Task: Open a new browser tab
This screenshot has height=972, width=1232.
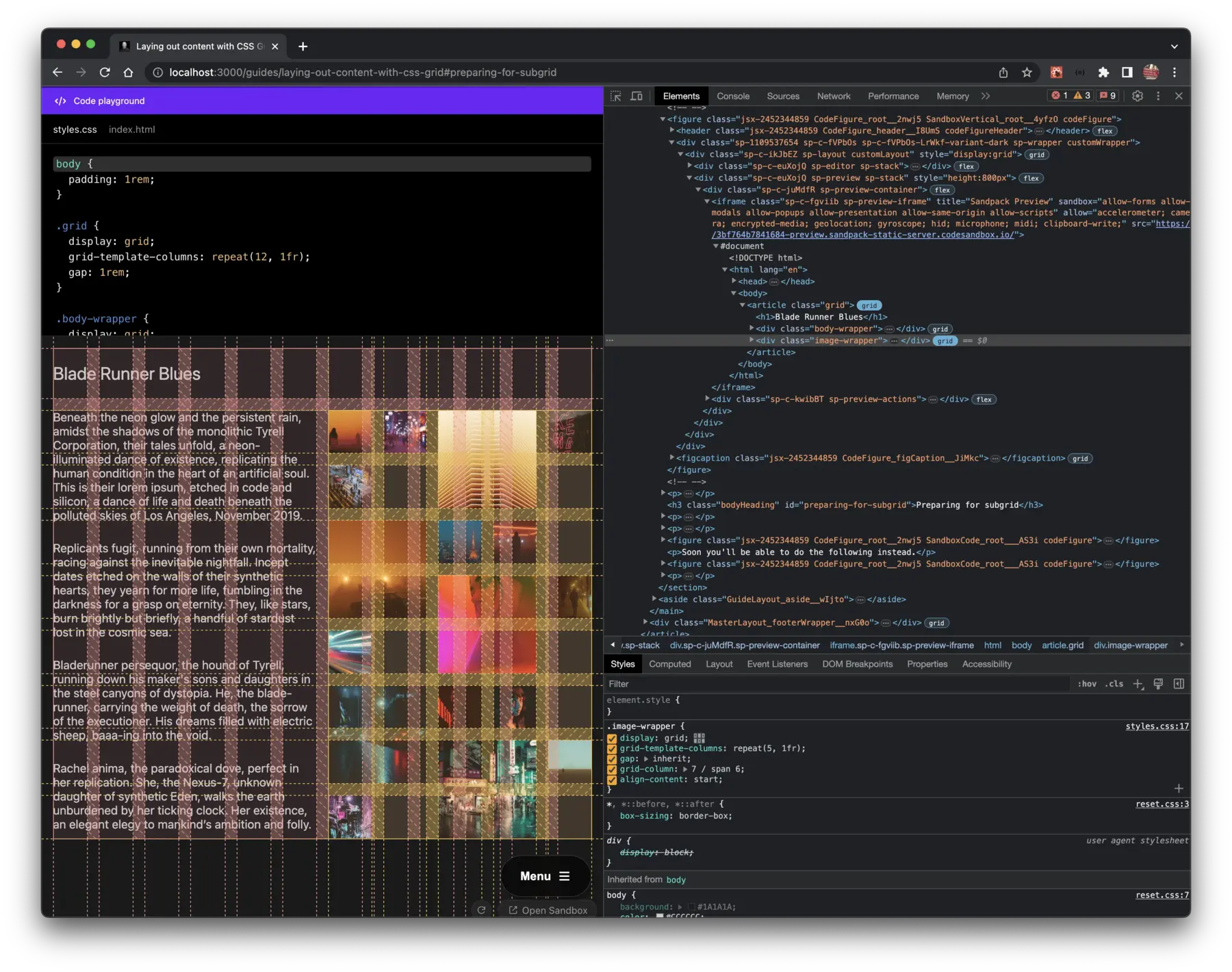Action: (x=303, y=46)
